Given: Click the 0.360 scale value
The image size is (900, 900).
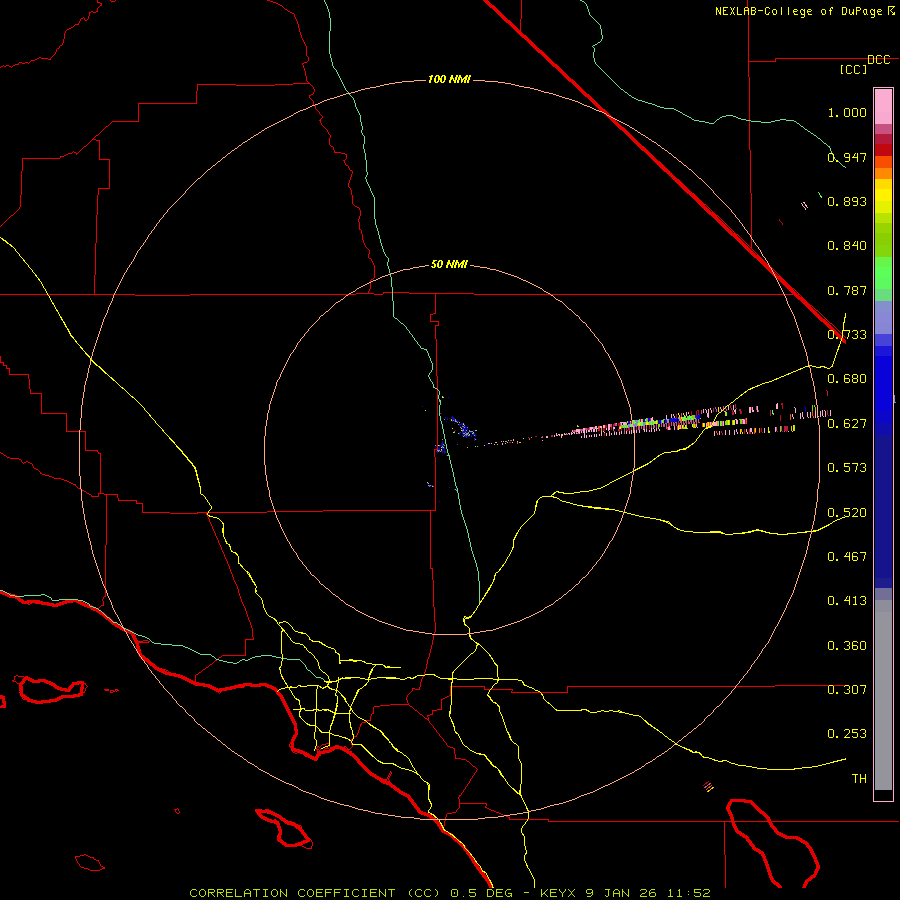Looking at the screenshot, I should click(847, 646).
